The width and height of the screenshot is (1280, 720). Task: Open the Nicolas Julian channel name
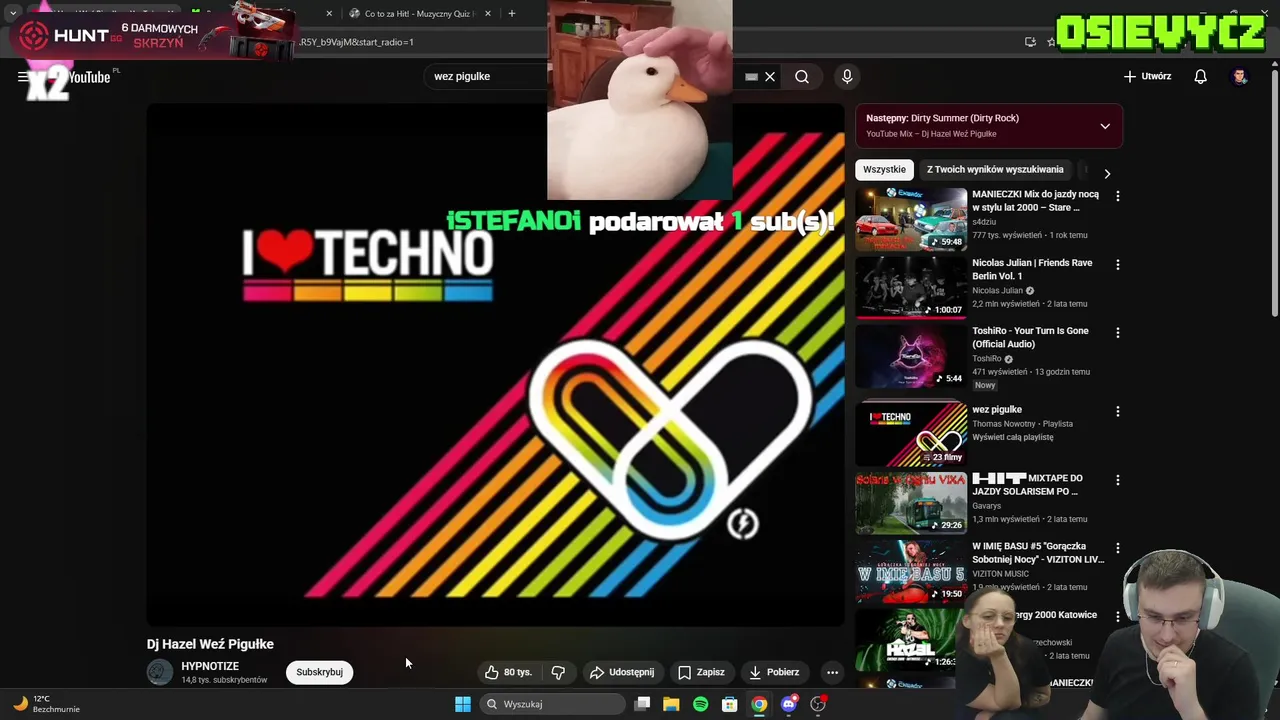(997, 290)
